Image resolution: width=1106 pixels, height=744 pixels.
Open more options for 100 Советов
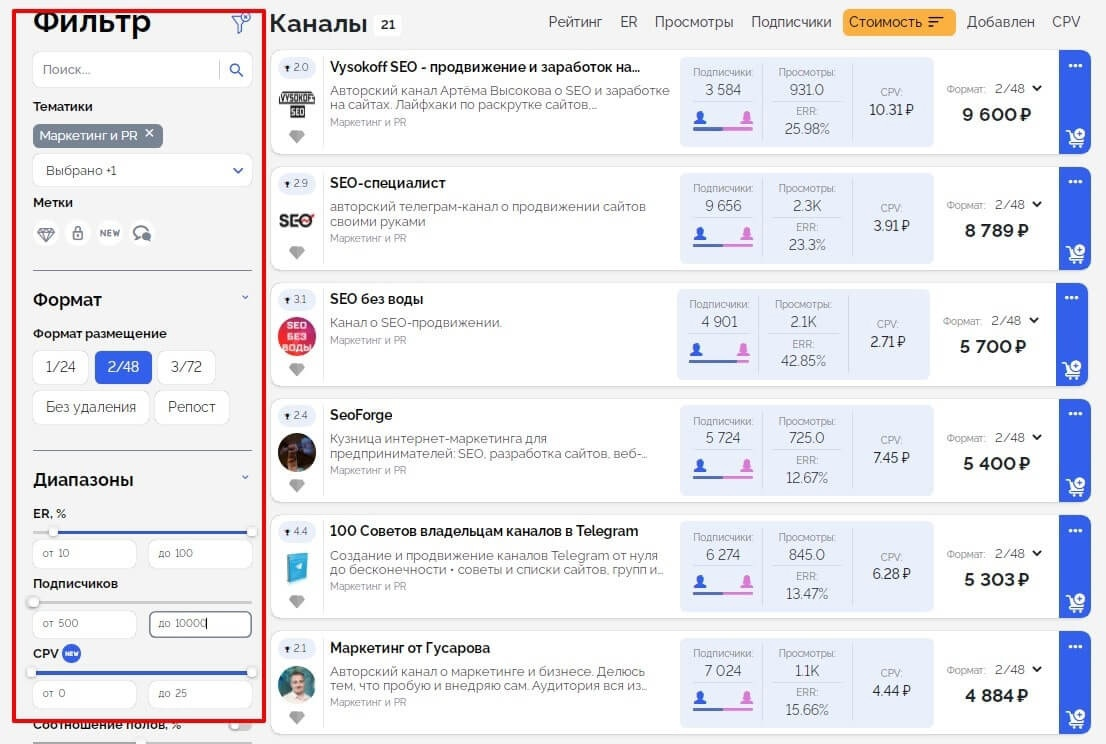point(1075,530)
